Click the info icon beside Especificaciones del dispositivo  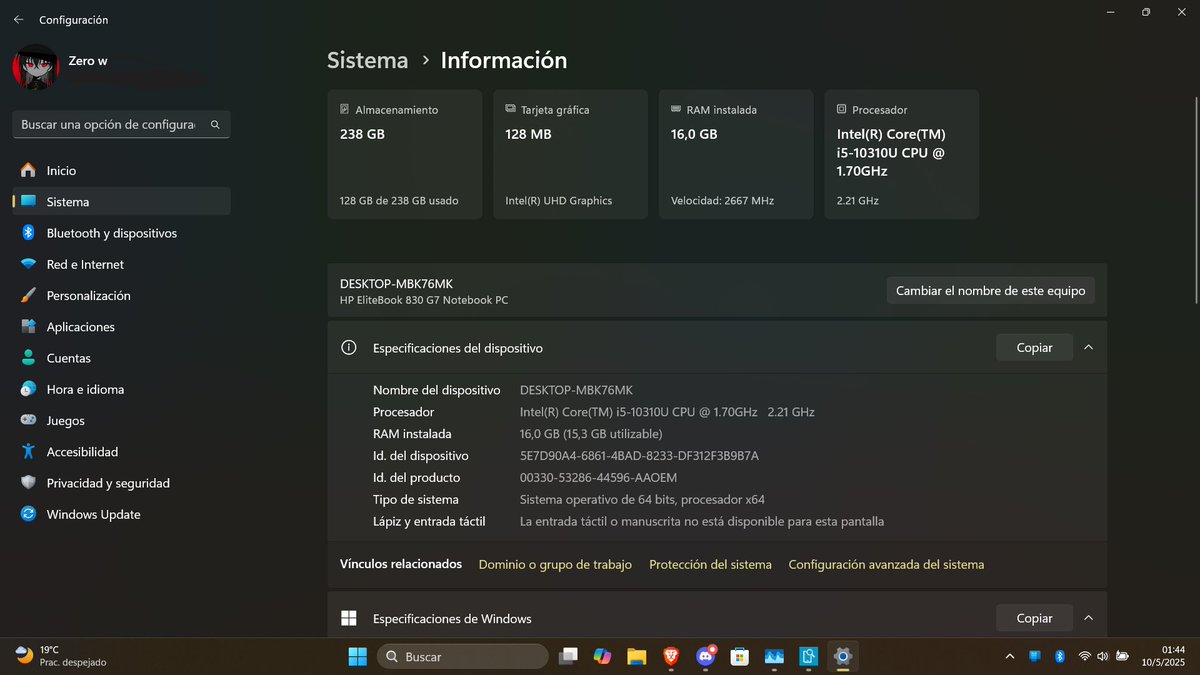349,348
